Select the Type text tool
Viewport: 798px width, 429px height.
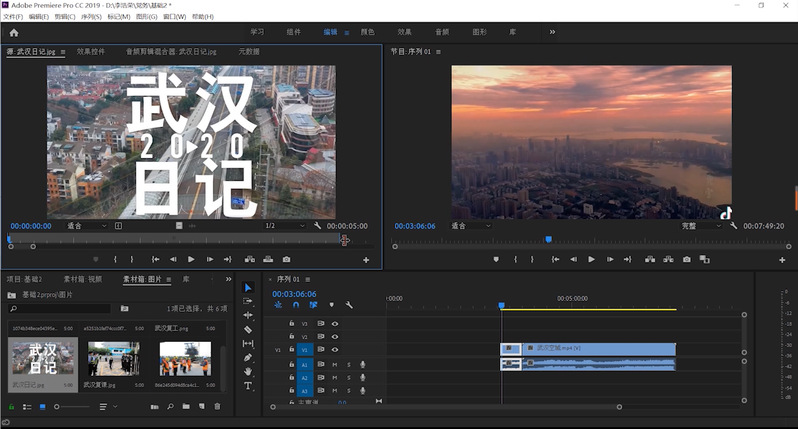pos(248,385)
